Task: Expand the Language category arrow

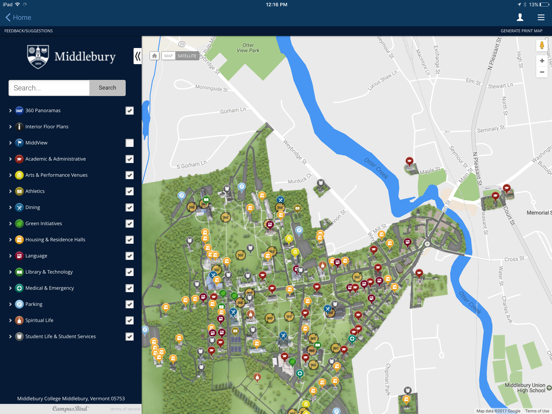Action: tap(10, 256)
